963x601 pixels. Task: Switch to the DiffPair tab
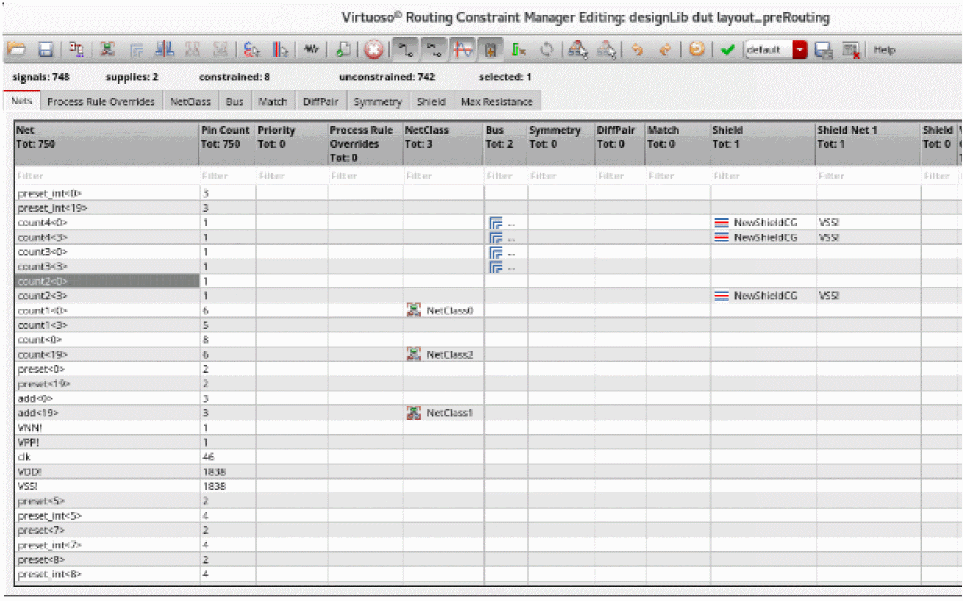(x=320, y=102)
